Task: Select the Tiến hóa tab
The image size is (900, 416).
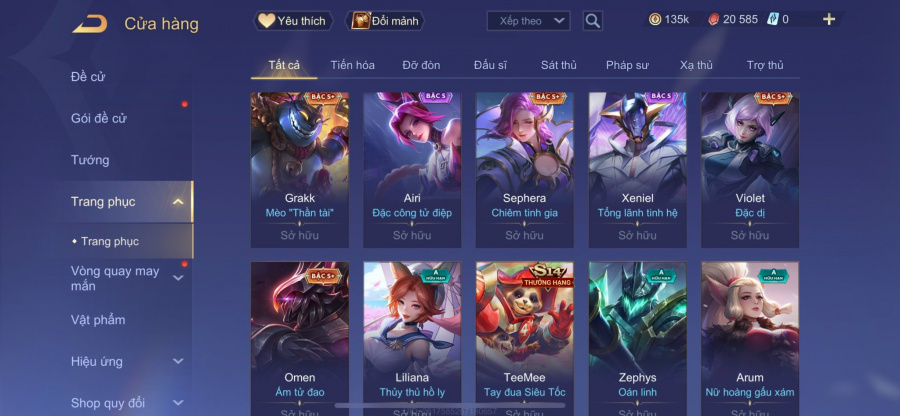Action: point(352,65)
